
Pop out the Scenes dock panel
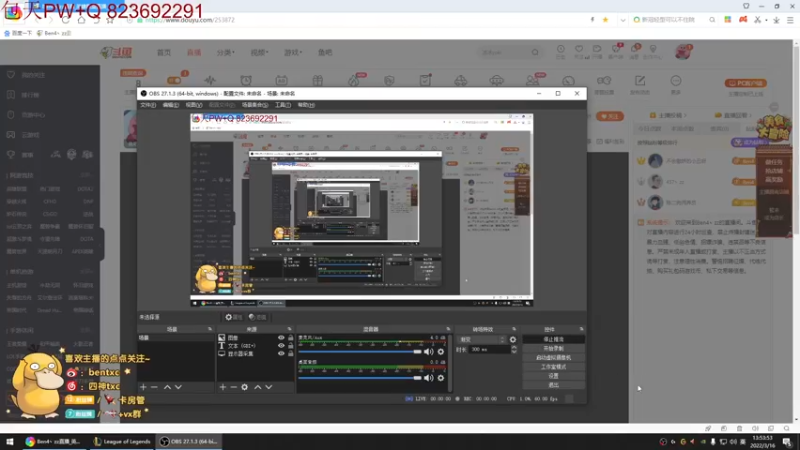coord(210,329)
